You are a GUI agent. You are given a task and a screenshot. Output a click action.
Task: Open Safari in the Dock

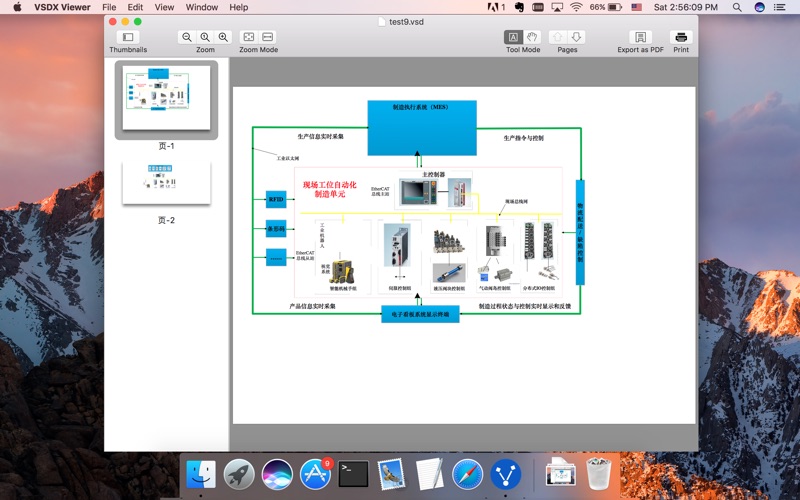467,474
